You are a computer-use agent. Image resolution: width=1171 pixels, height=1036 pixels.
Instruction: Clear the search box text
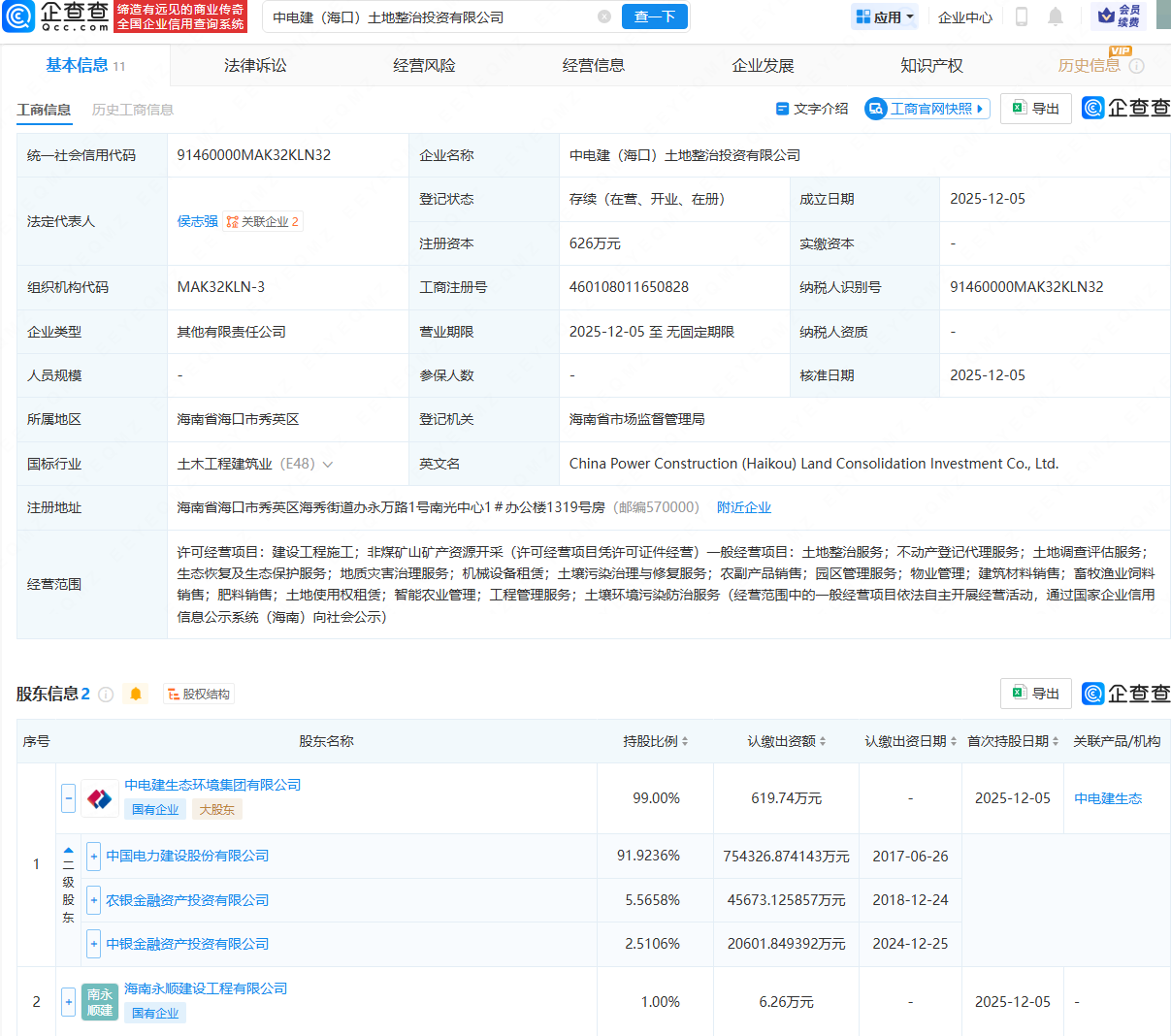tap(604, 16)
